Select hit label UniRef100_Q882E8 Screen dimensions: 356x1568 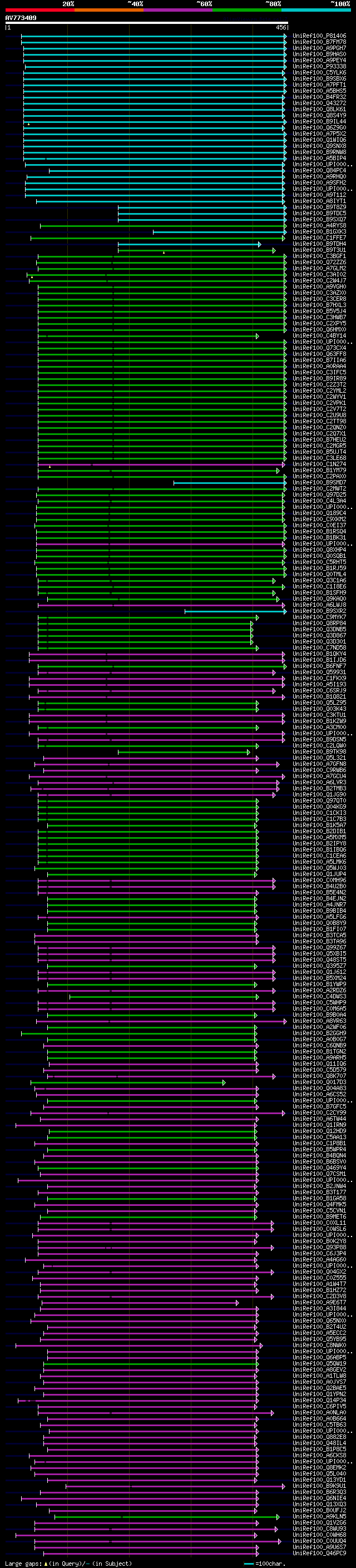coord(319,1437)
